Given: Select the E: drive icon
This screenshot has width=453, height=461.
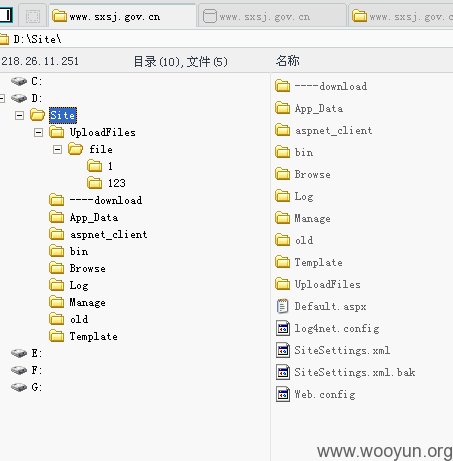Looking at the screenshot, I should (x=19, y=353).
